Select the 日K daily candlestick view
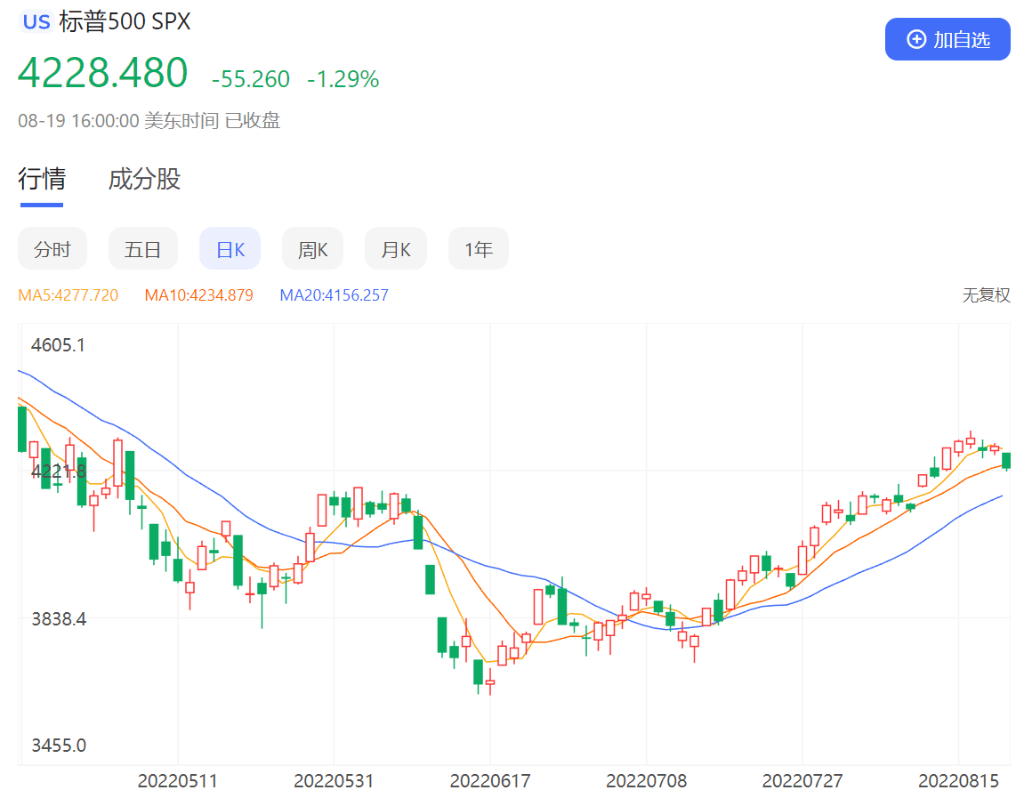 pyautogui.click(x=229, y=248)
